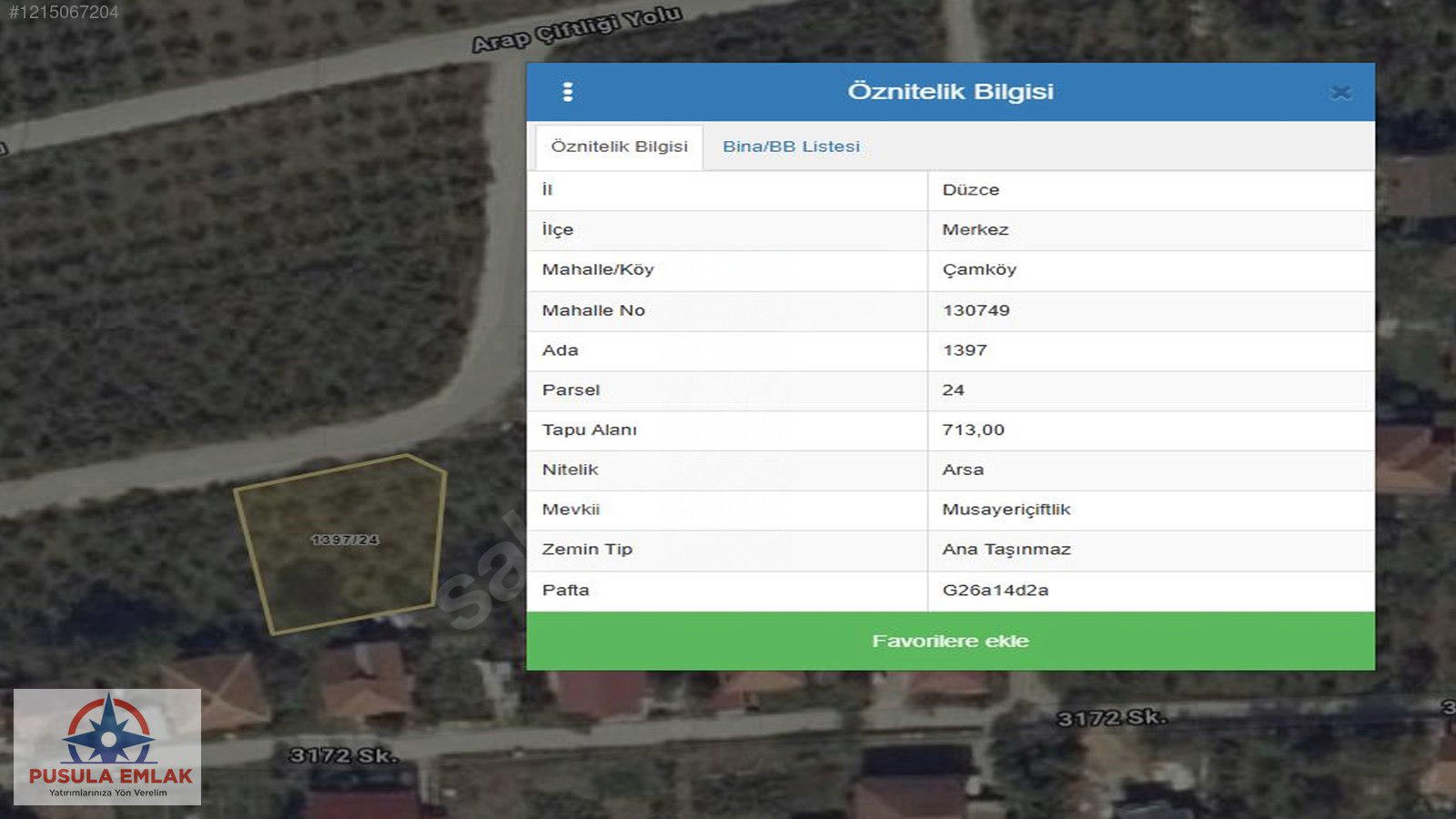Select the yellow-outlined parcel 1397/24 label
1456x819 pixels.
click(x=345, y=540)
